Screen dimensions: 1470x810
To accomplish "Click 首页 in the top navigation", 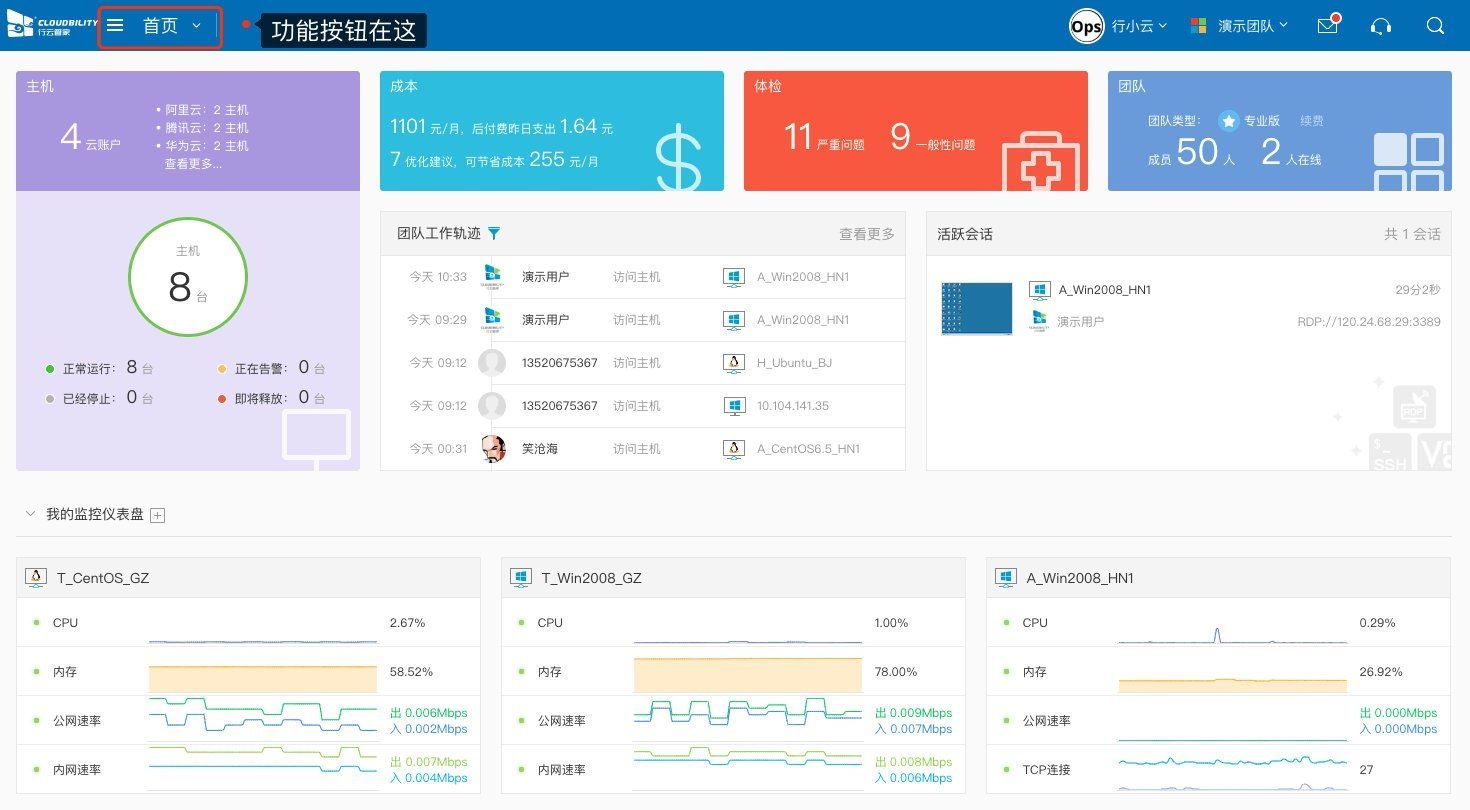I will click(160, 26).
